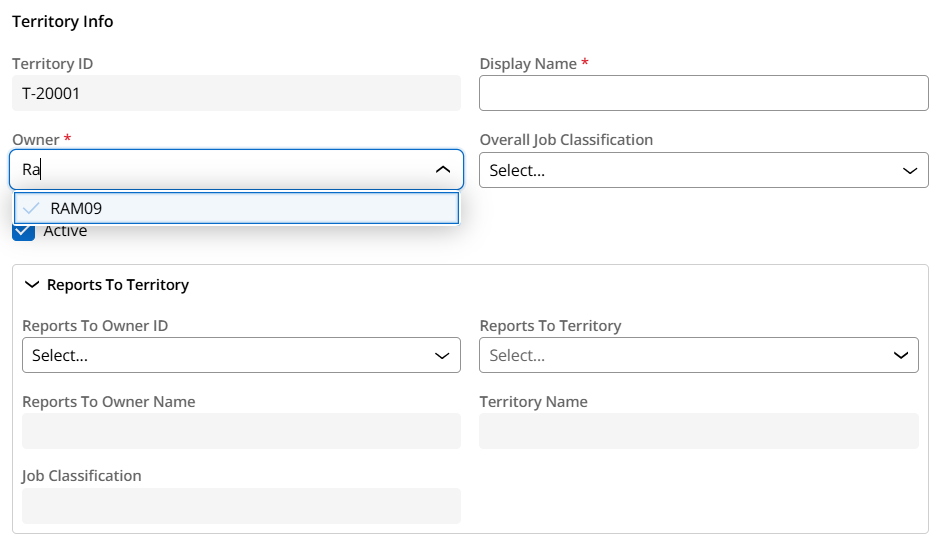Click the down arrow in Reports To Owner ID
The image size is (943, 548).
pyautogui.click(x=441, y=355)
